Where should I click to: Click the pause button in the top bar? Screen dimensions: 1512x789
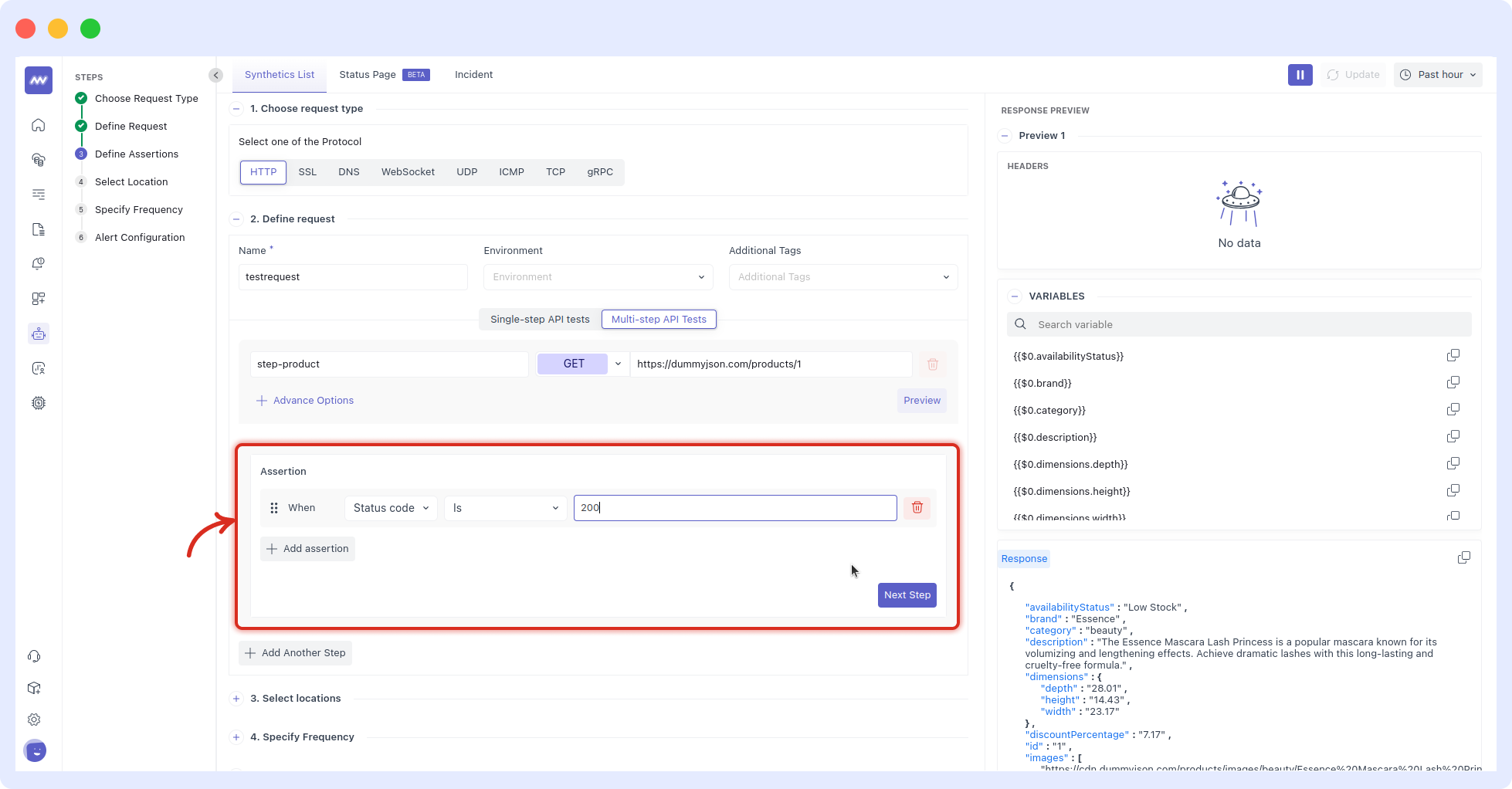tap(1300, 74)
